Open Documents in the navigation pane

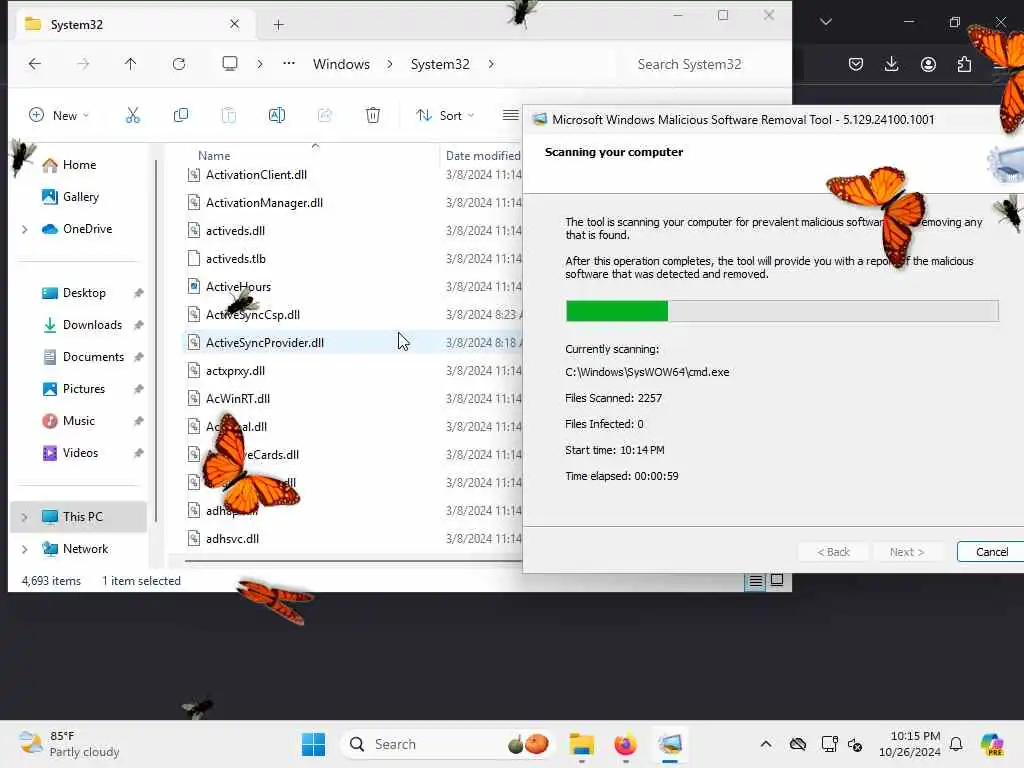click(x=93, y=357)
